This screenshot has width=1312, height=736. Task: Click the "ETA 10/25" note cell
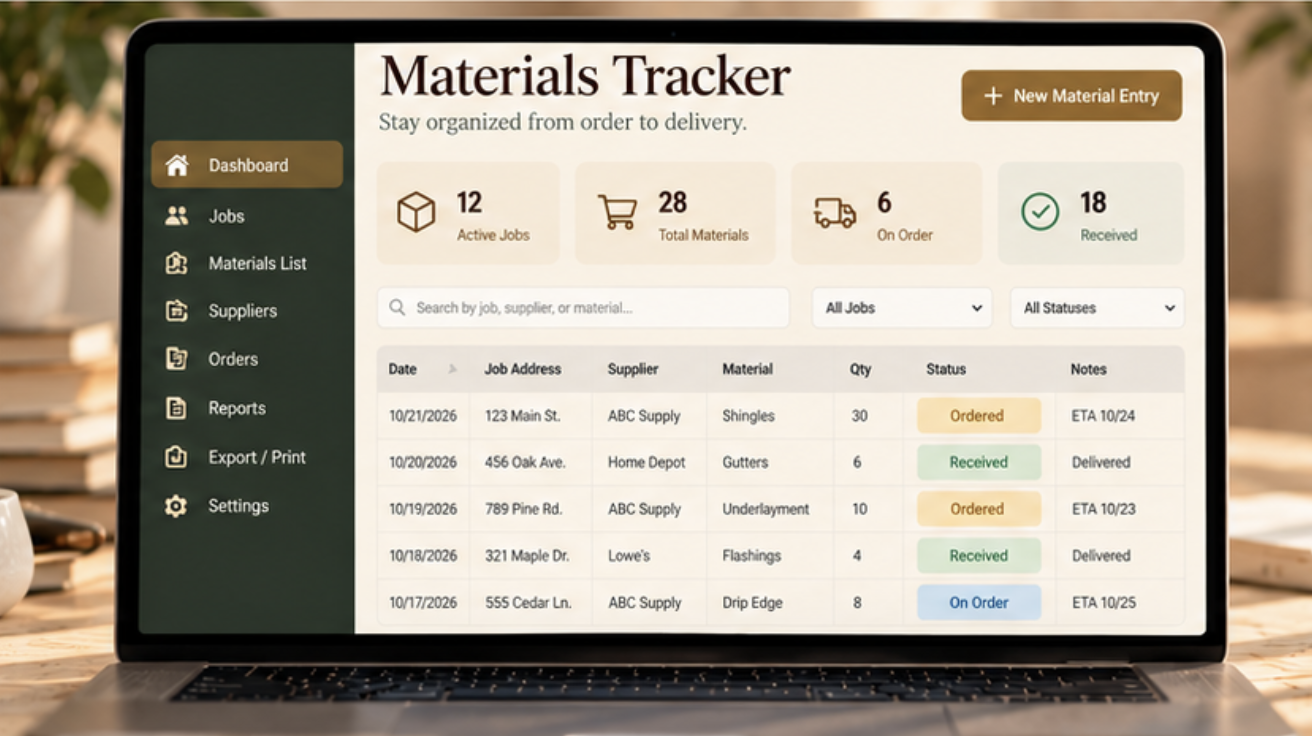coord(1104,603)
